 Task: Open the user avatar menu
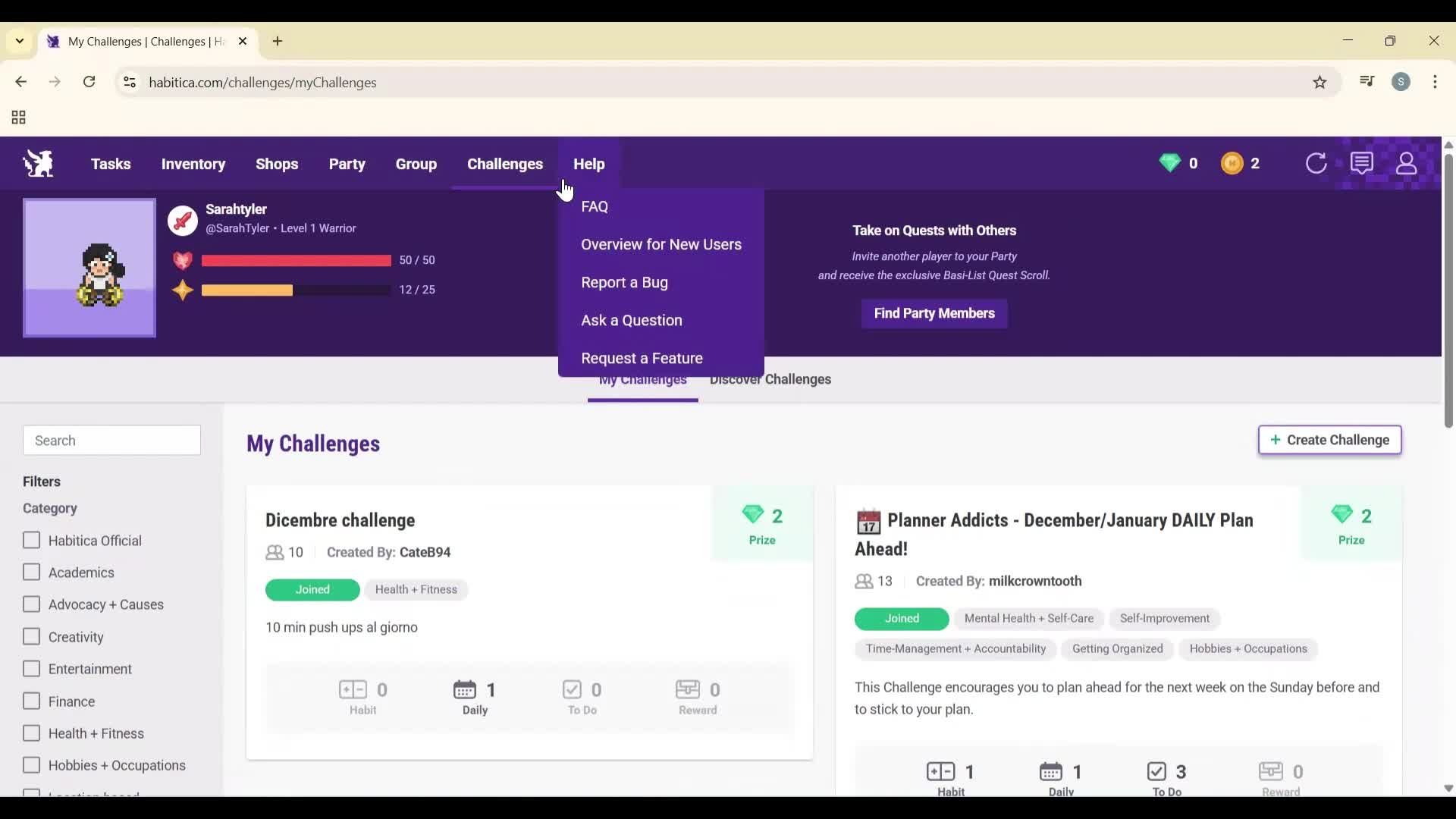pyautogui.click(x=1407, y=163)
